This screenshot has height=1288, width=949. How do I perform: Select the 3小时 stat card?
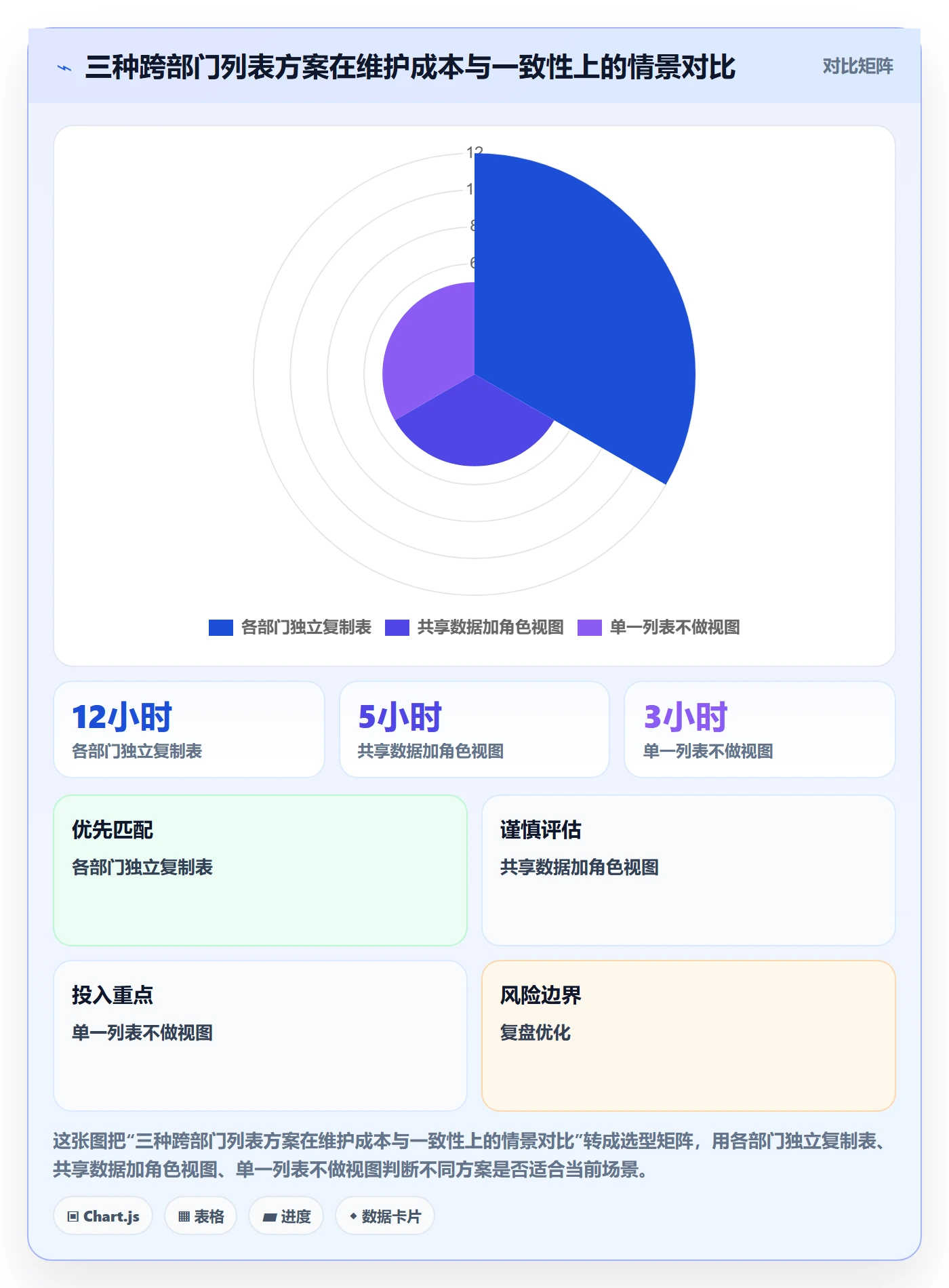coord(760,729)
